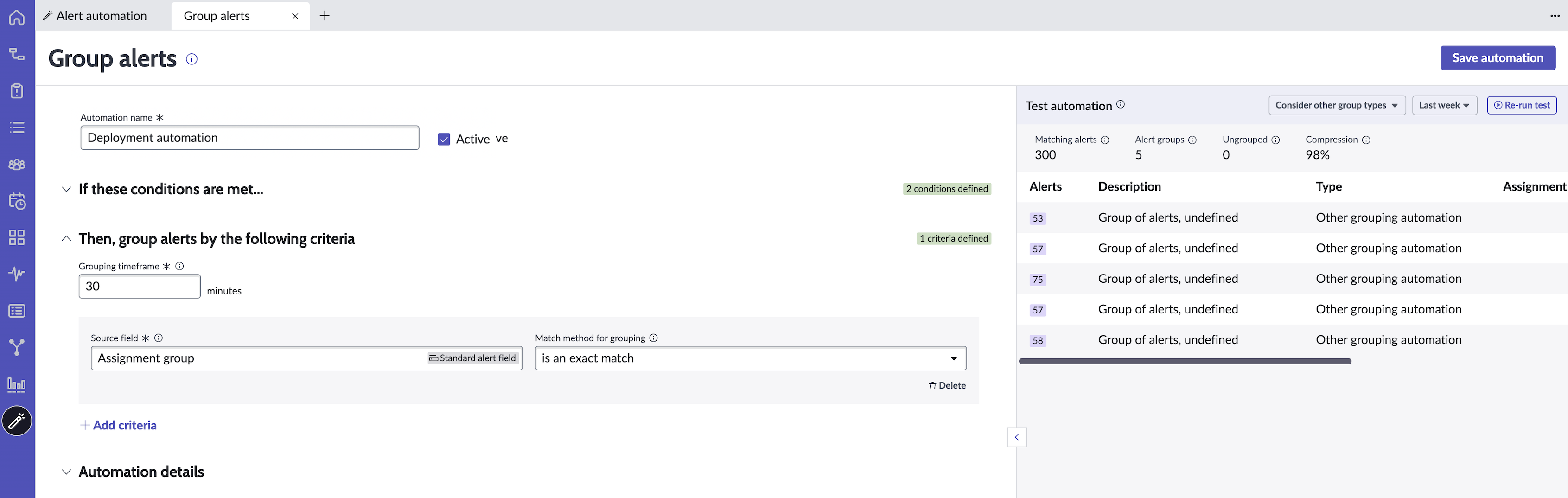Collapse 'Then, group alerts by' criteria section
Viewport: 1568px width, 498px height.
[66, 239]
